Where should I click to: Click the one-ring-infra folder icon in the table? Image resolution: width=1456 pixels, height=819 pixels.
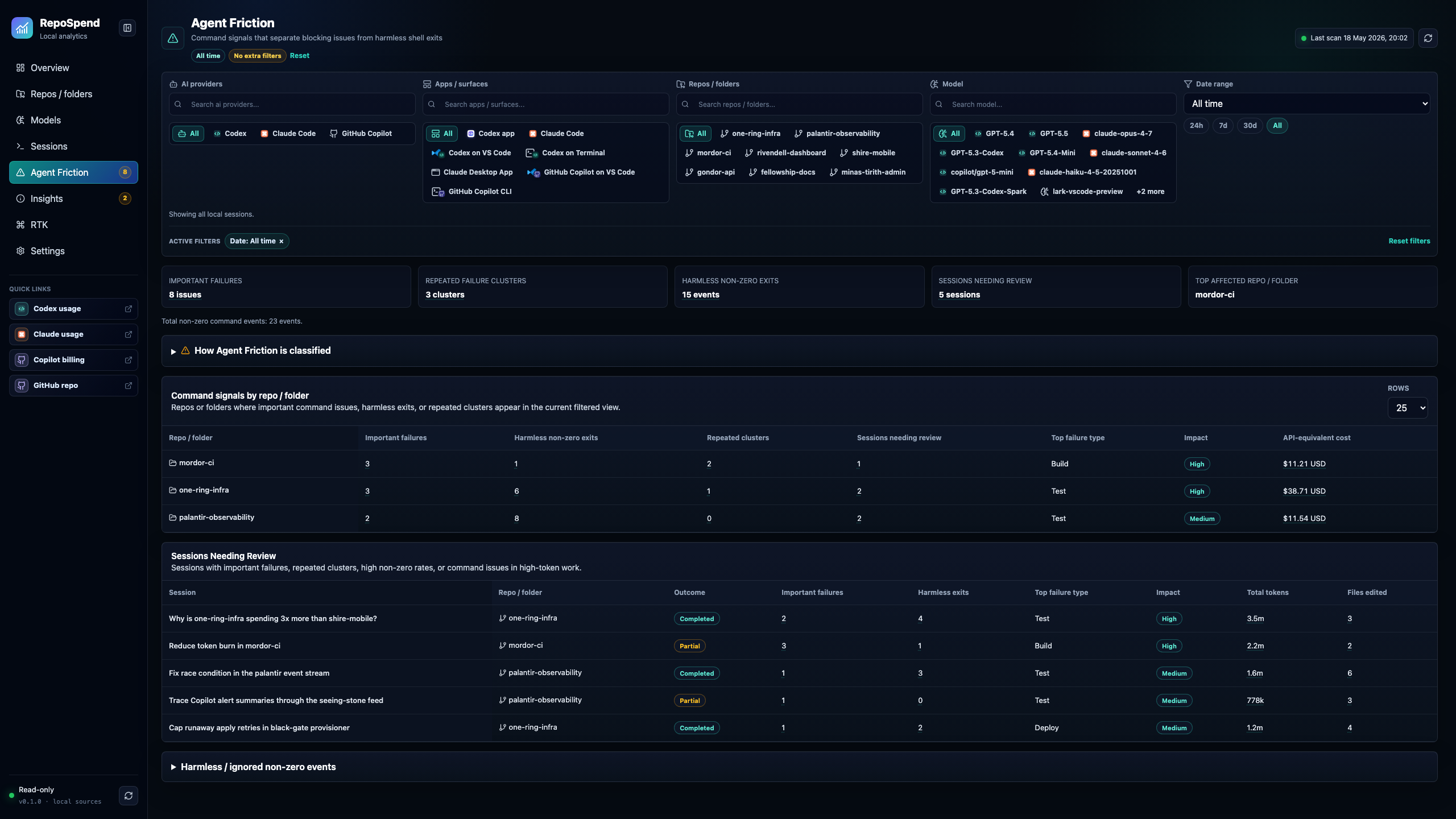click(172, 490)
